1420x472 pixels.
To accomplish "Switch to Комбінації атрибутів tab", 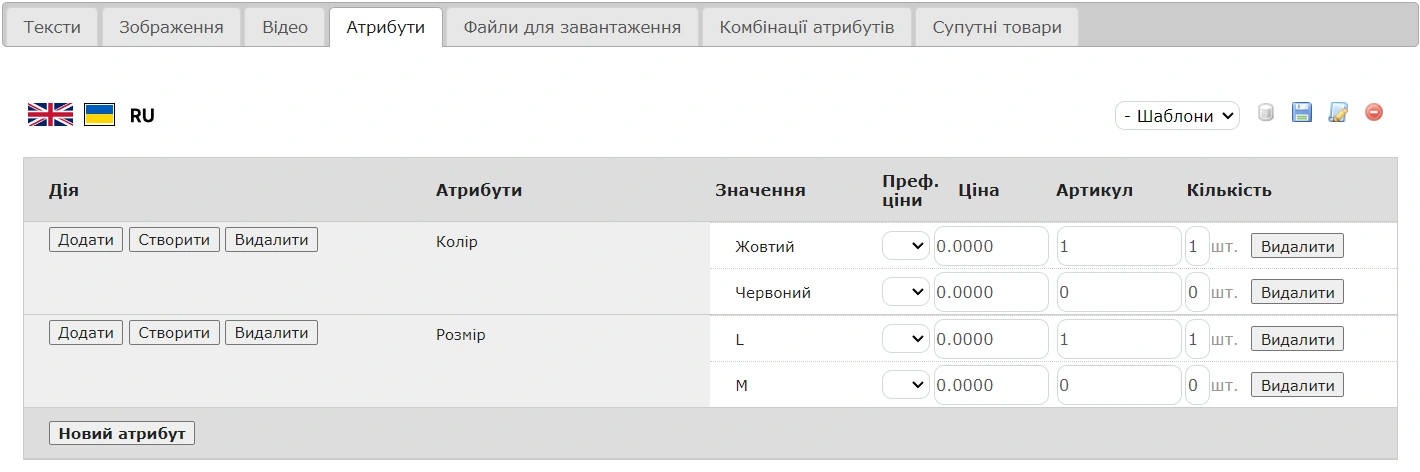I will [x=806, y=28].
